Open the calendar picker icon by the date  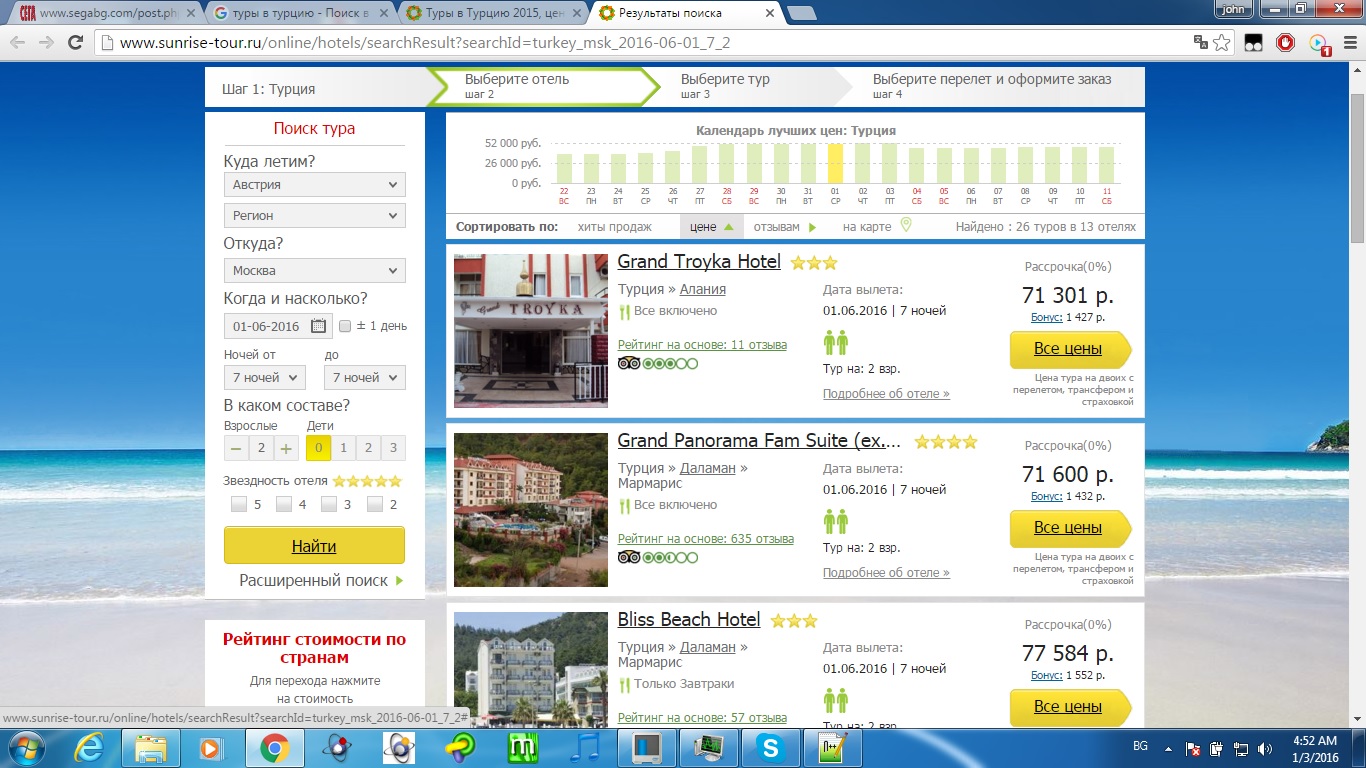tap(318, 326)
